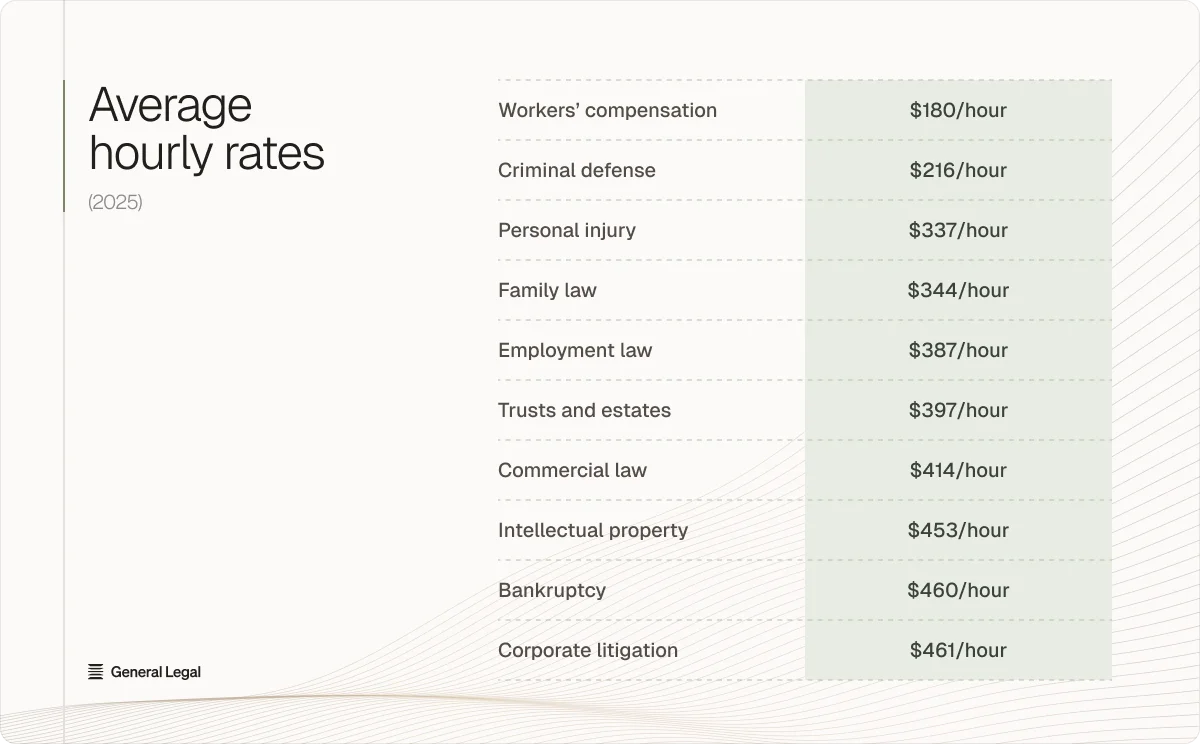Select the Bankruptcy row label
The height and width of the screenshot is (744, 1200).
tap(552, 590)
